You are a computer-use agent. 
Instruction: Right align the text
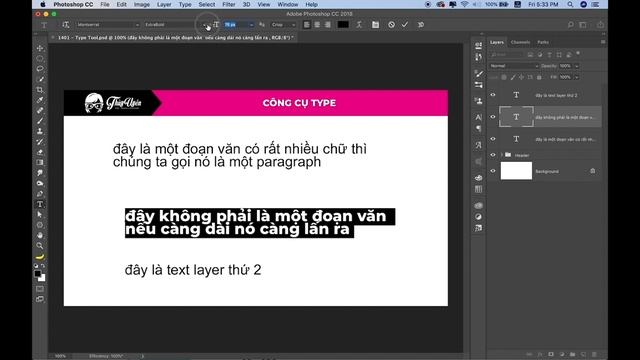click(328, 25)
